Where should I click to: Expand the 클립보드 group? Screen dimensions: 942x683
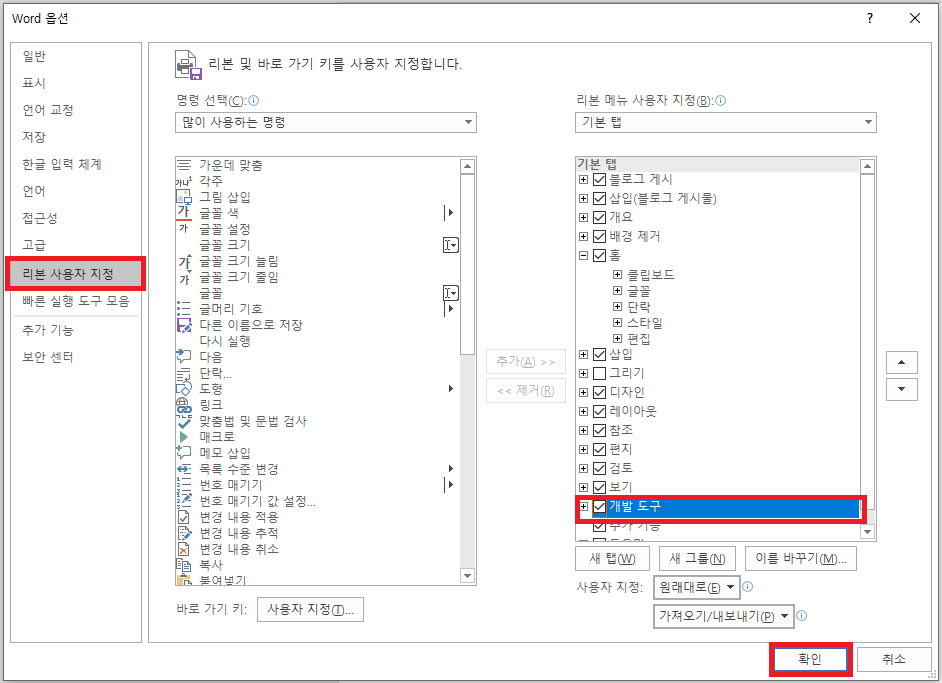pyautogui.click(x=617, y=275)
